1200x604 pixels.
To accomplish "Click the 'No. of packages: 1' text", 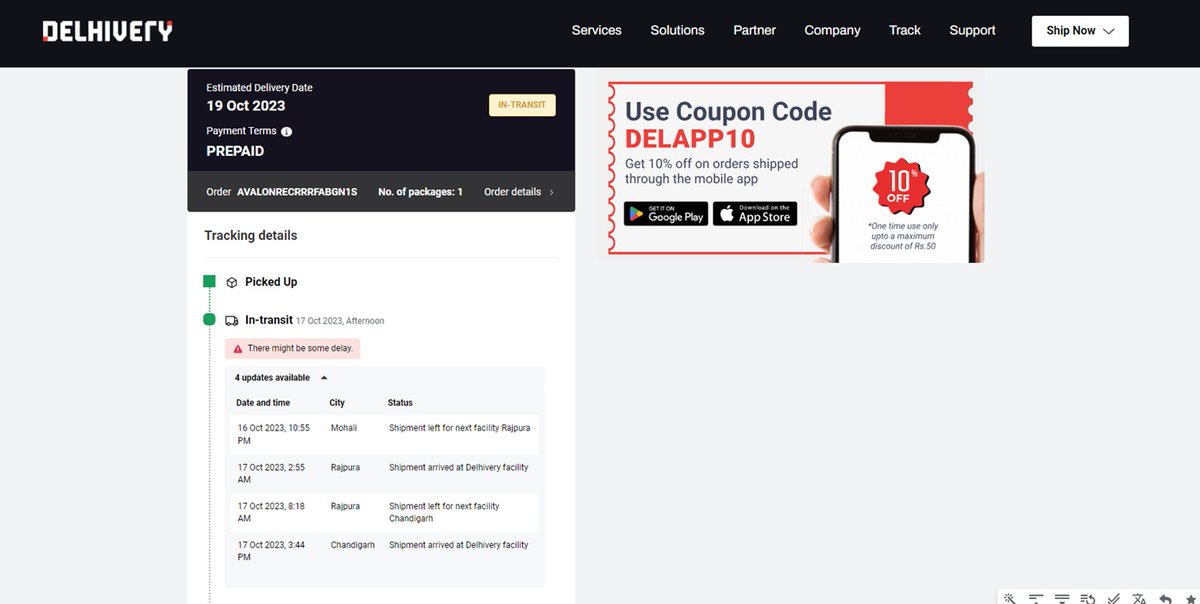I will click(x=420, y=192).
